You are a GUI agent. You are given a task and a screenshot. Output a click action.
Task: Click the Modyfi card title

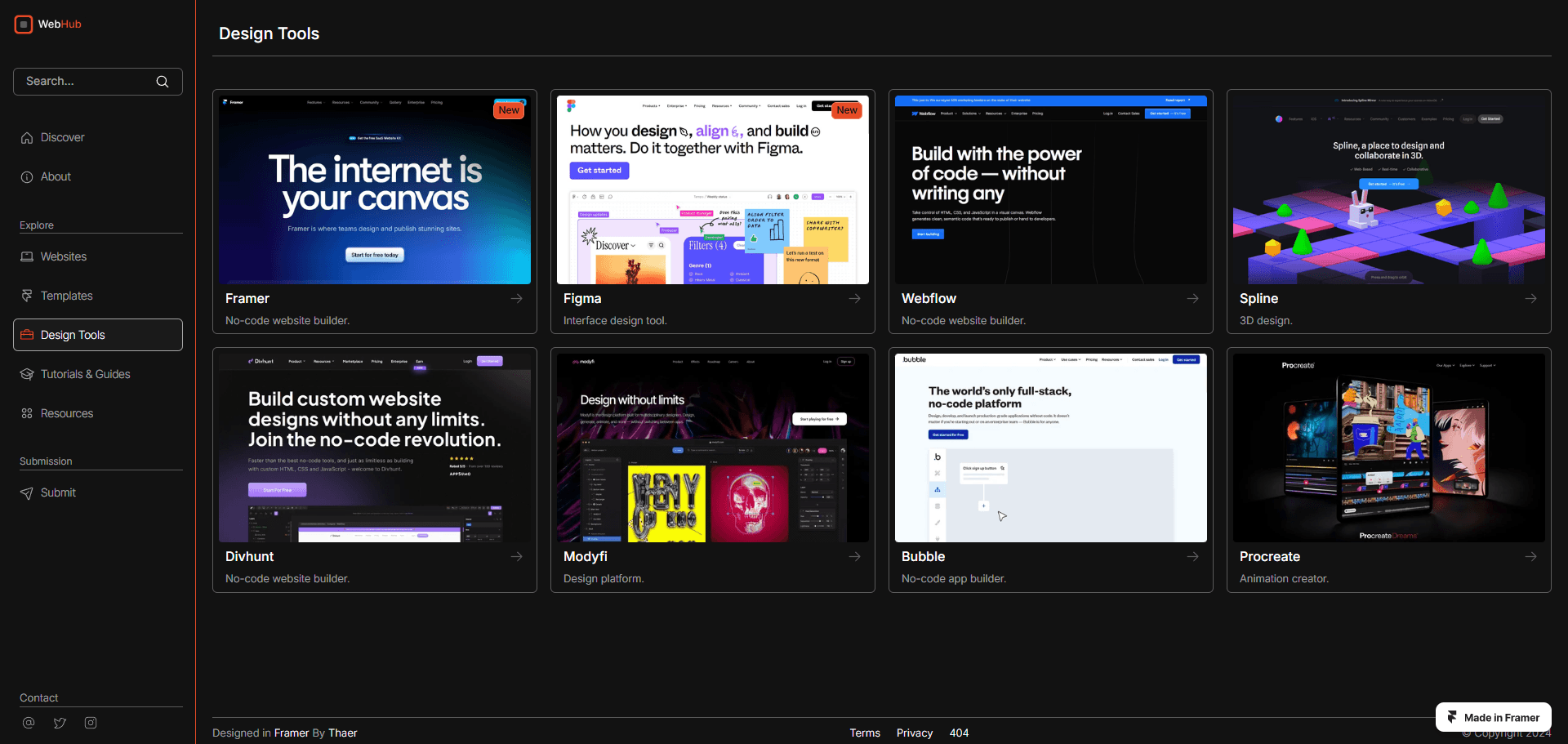586,557
